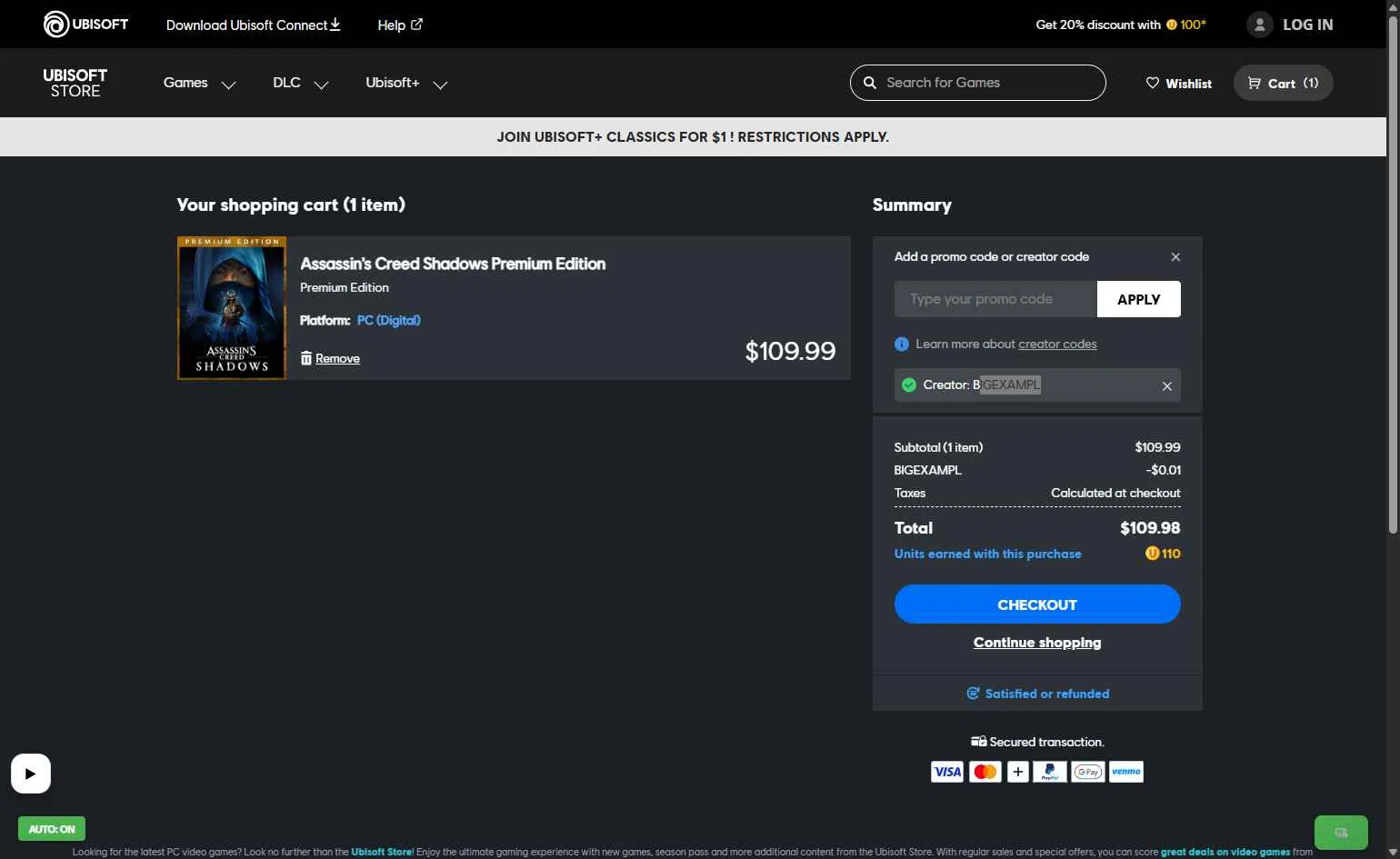This screenshot has width=1400, height=859.
Task: Proceed with the CHECKOUT button
Action: click(1037, 604)
